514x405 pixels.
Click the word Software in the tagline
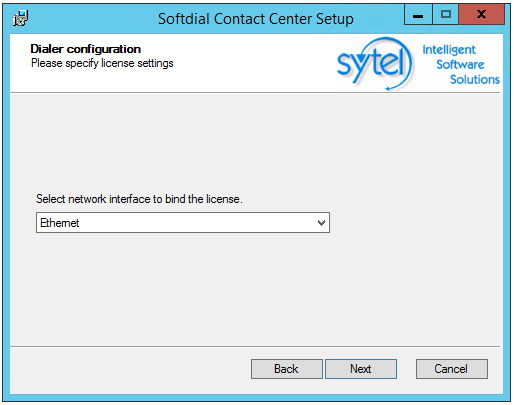pyautogui.click(x=460, y=64)
